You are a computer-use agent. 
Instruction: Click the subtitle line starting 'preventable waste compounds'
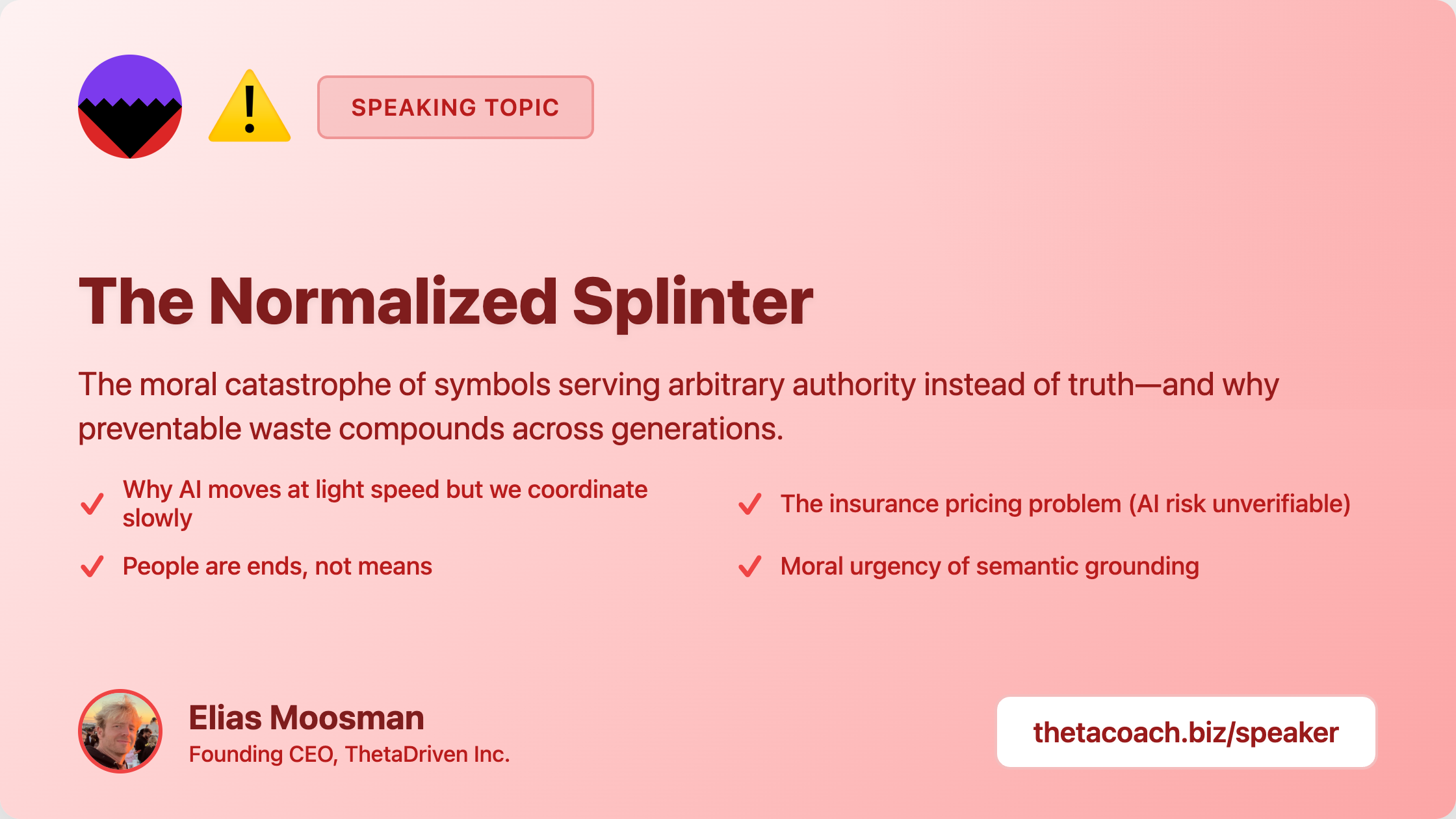point(430,429)
